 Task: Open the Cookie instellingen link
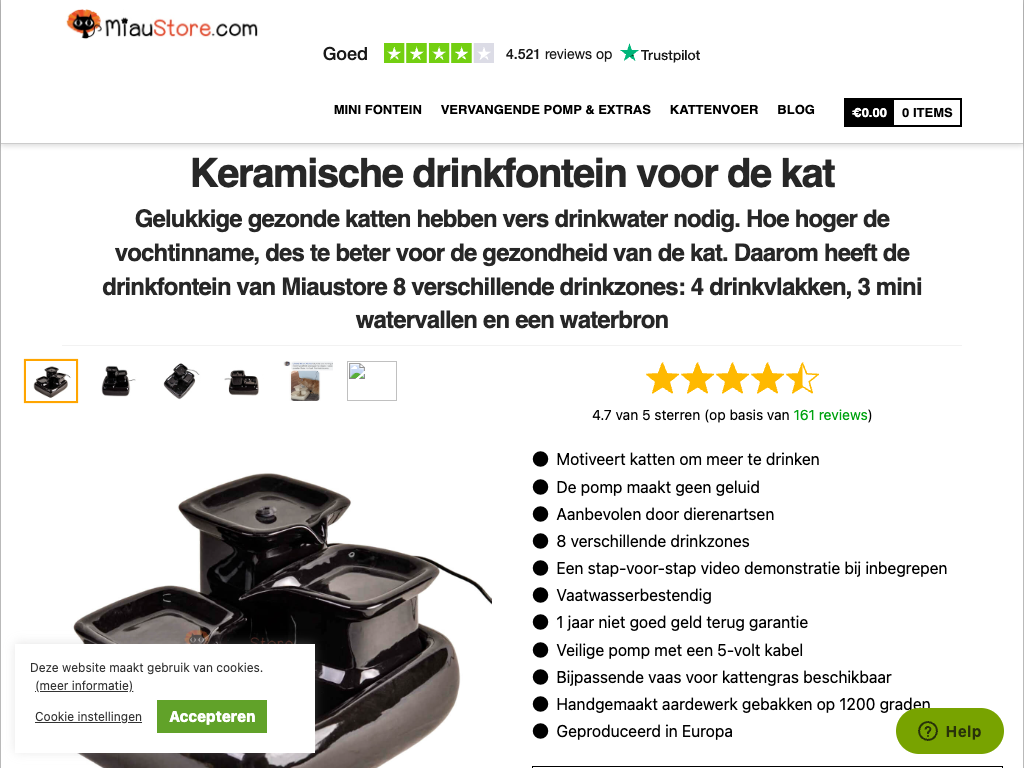tap(88, 716)
